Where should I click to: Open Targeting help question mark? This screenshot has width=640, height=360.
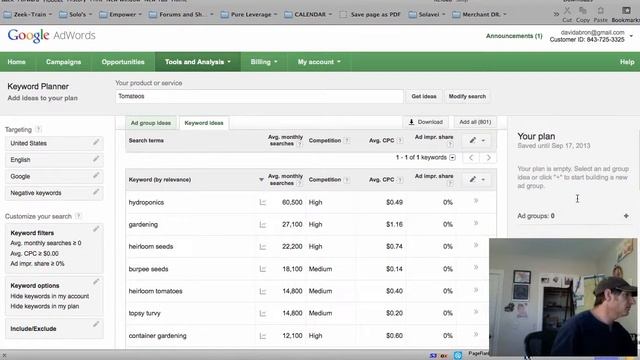(x=38, y=129)
